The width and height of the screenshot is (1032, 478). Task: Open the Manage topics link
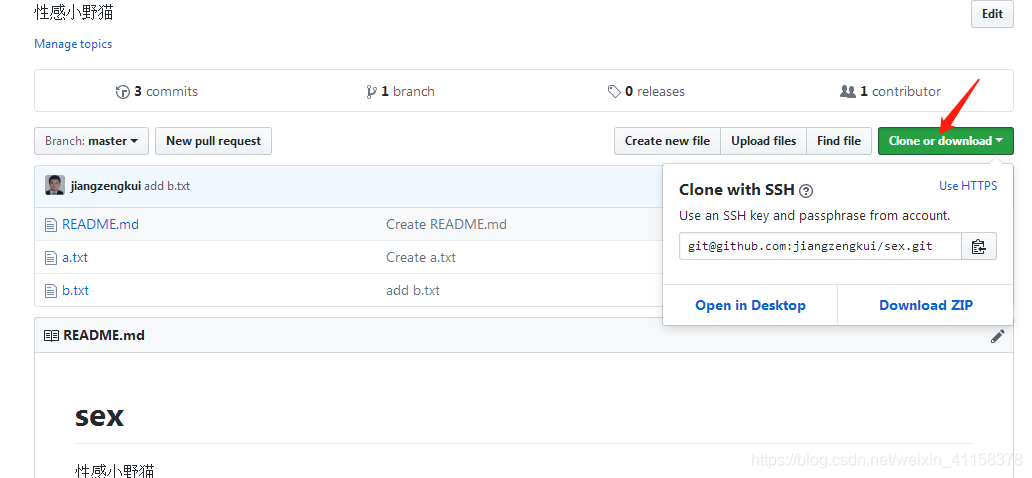click(73, 44)
